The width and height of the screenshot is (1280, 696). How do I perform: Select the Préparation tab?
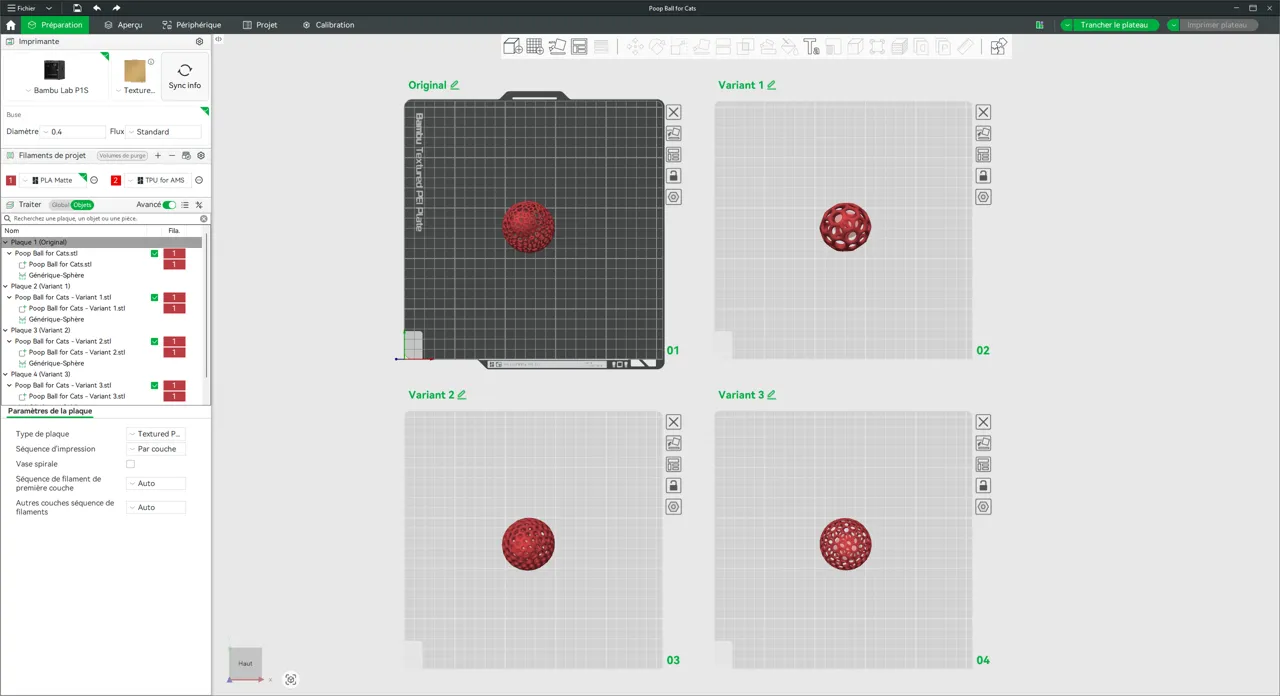55,25
